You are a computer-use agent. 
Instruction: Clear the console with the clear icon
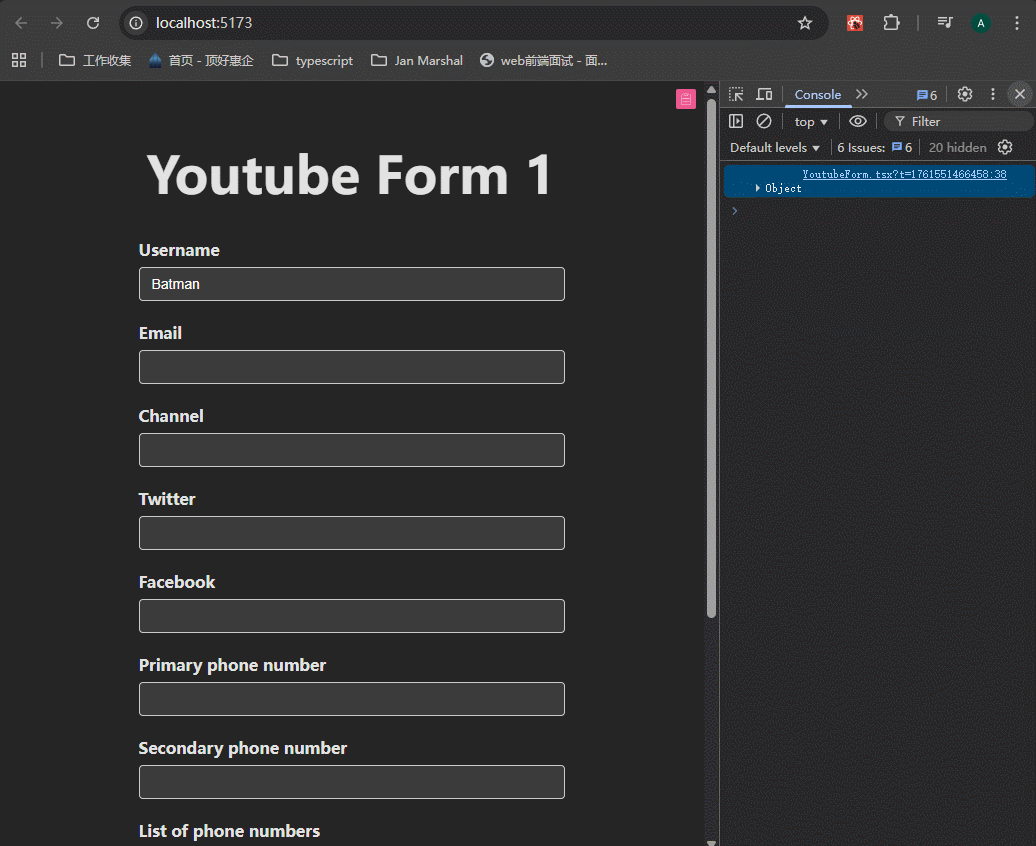764,121
